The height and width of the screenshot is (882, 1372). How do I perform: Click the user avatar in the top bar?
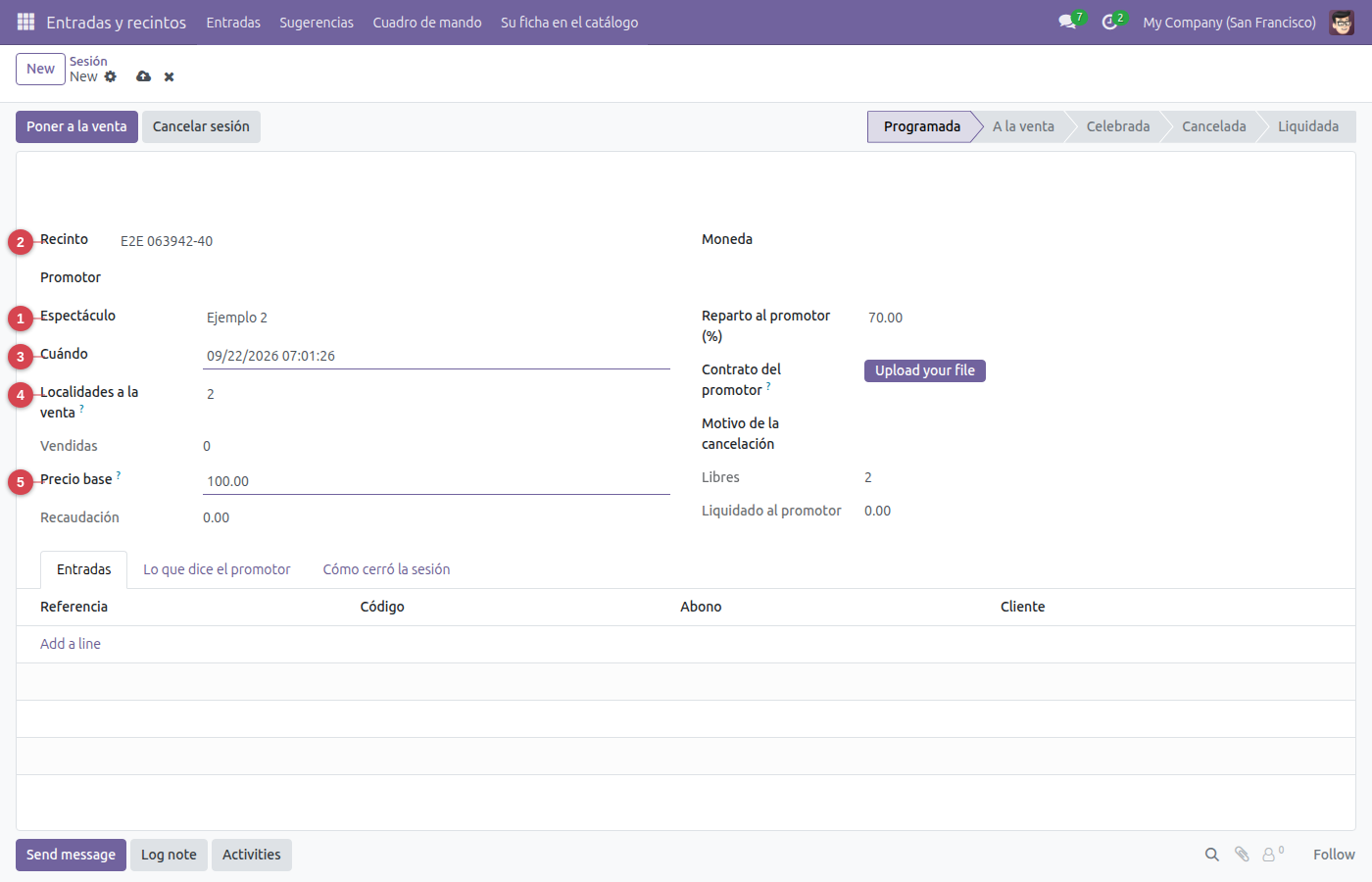[x=1342, y=22]
